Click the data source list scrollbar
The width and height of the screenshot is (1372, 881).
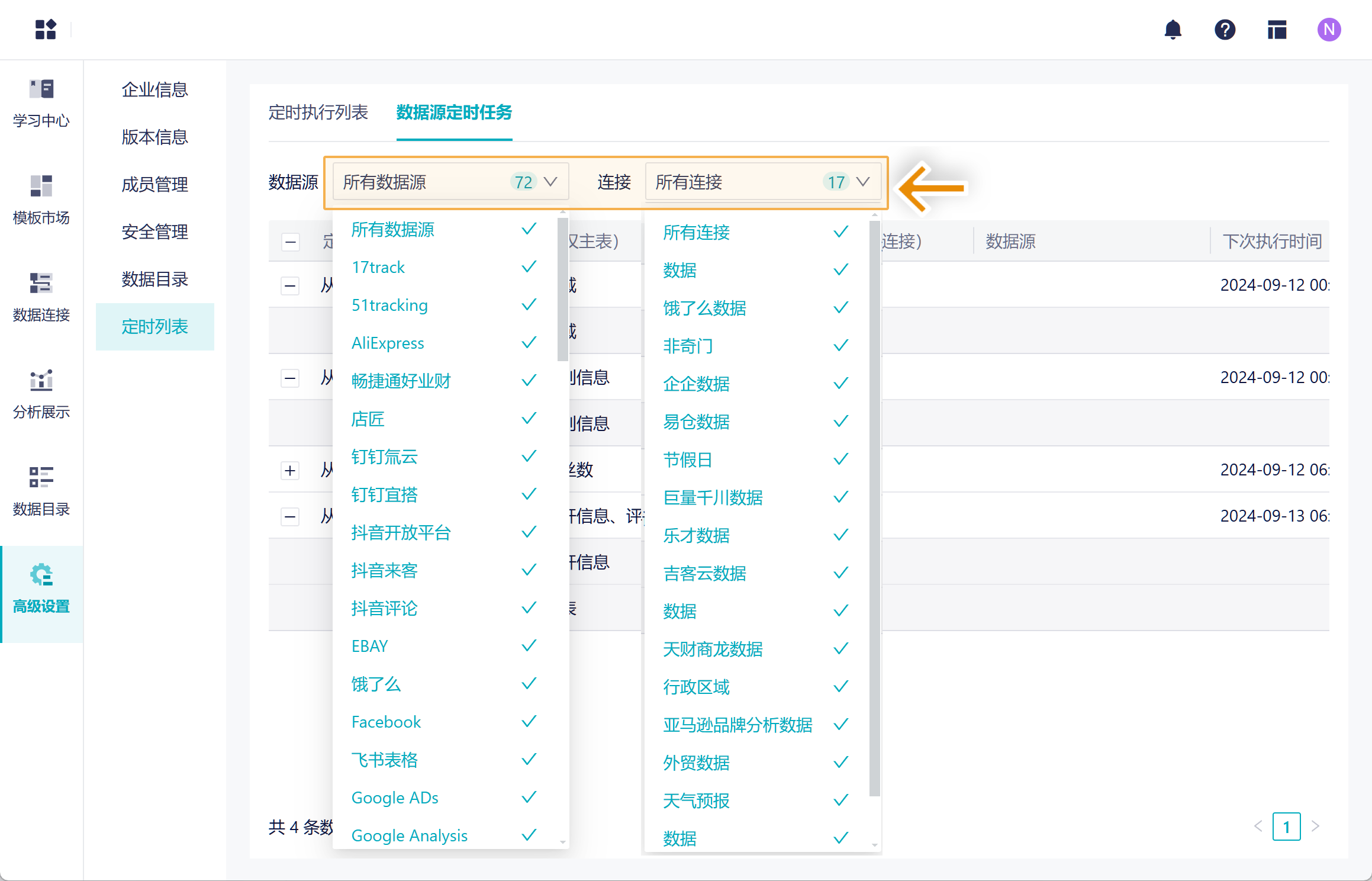562,290
